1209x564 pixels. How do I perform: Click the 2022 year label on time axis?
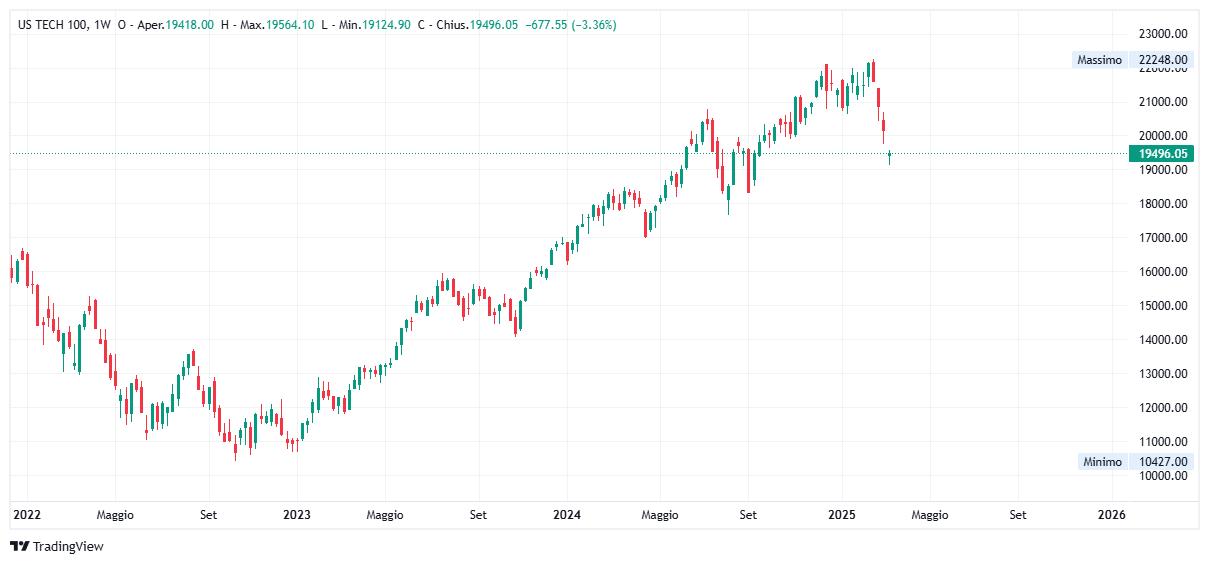point(26,515)
